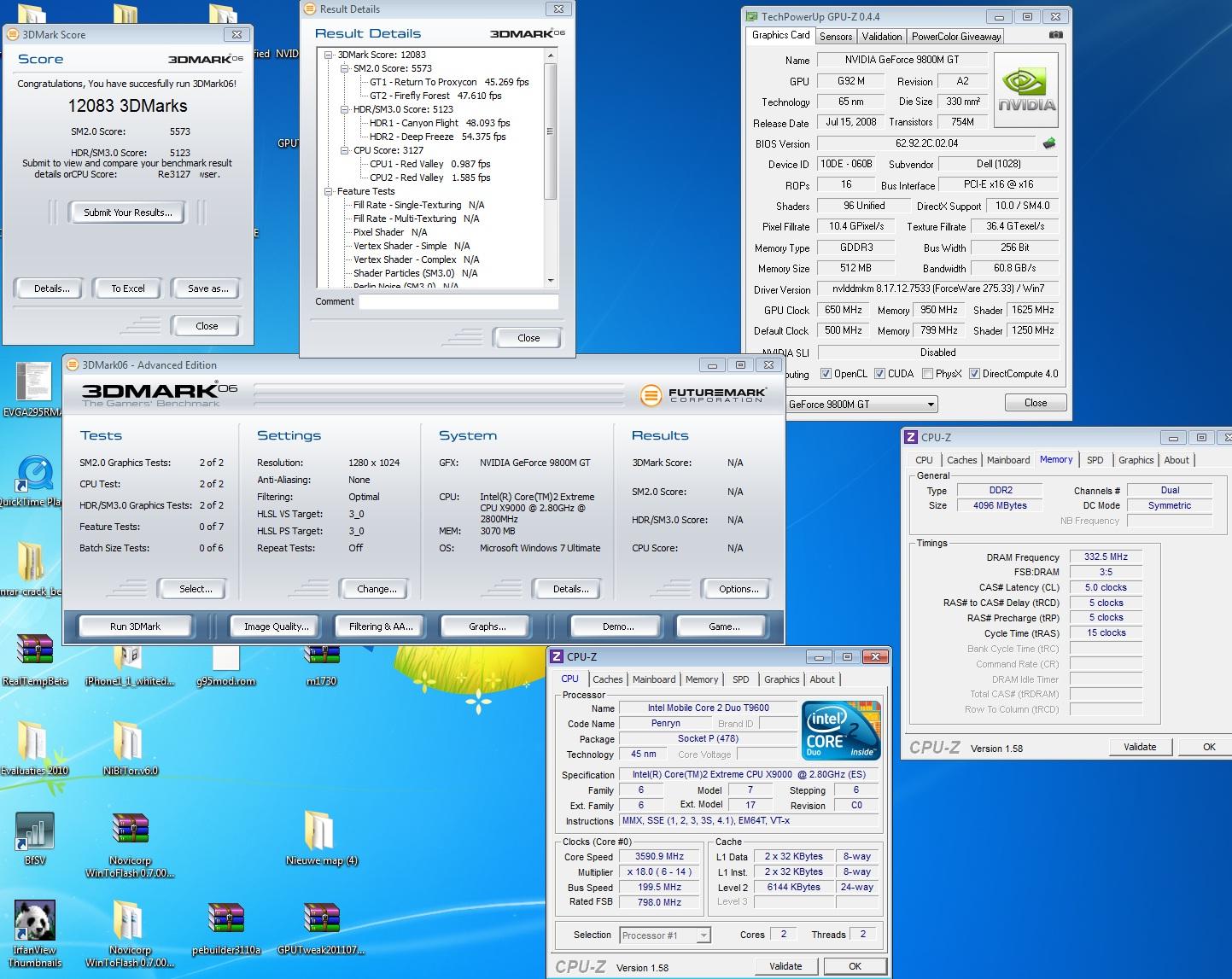Click the Game button in 3DMark06
Viewport: 1232px width, 979px height.
pos(724,626)
